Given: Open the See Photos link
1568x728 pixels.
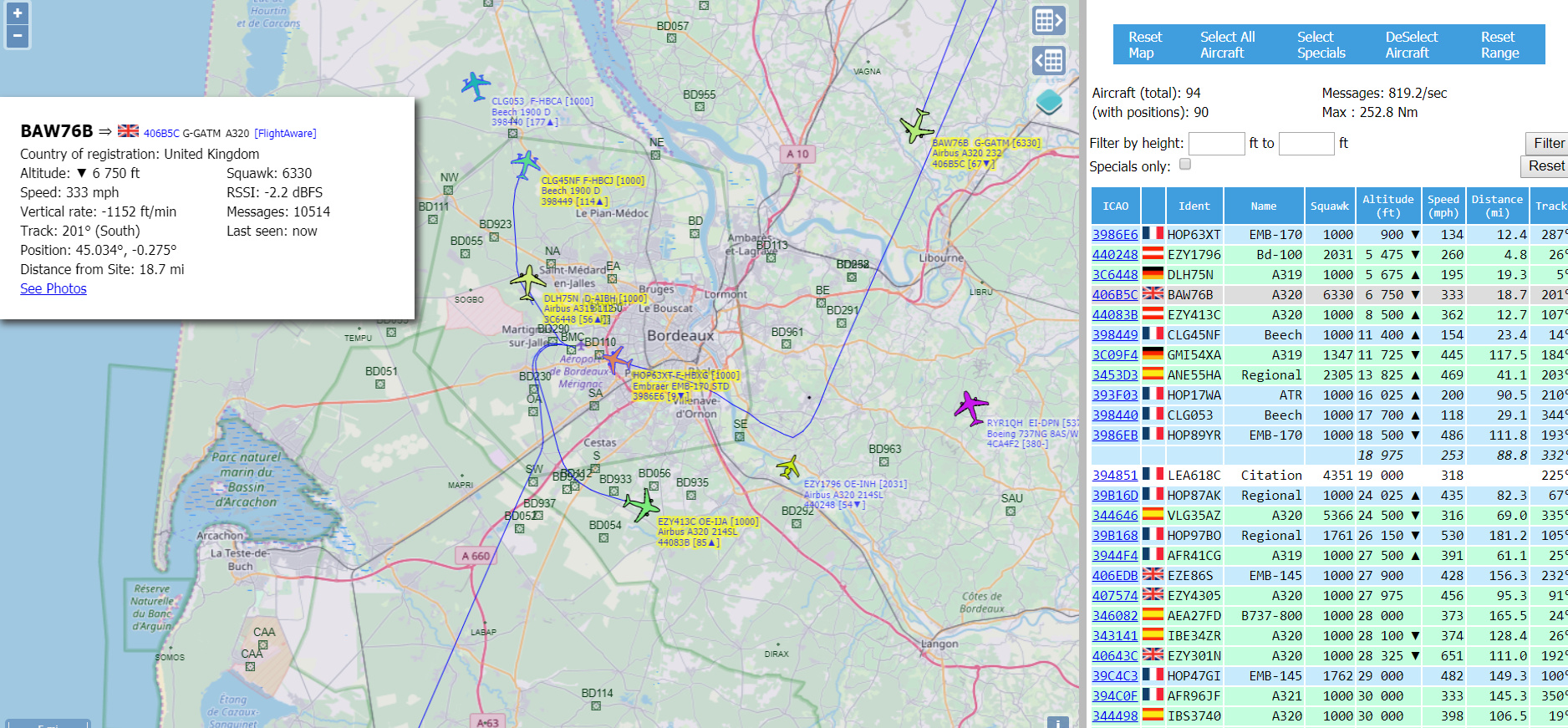Looking at the screenshot, I should 53,288.
